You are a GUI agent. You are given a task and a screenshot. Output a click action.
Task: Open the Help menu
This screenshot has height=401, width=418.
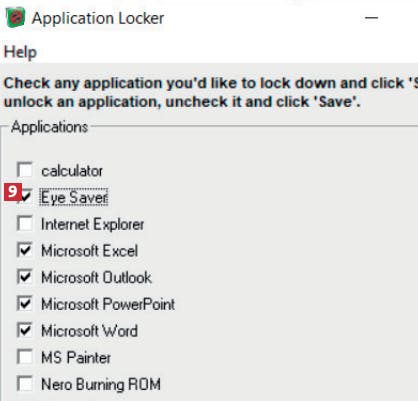click(20, 52)
